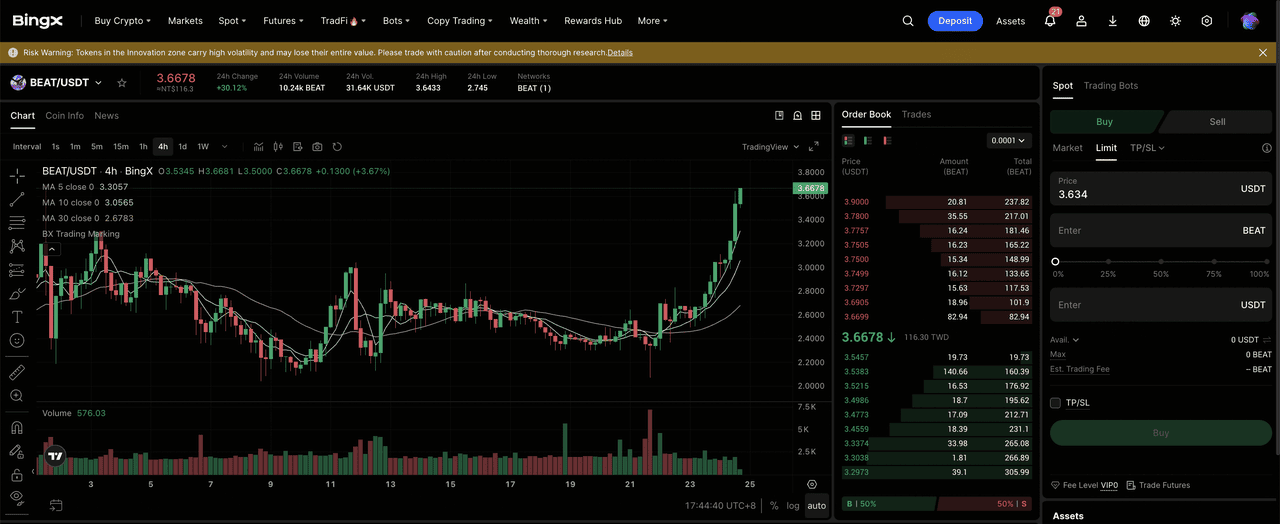Expand the Spot dropdown menu
Screen dimensions: 1280x524
click(232, 21)
